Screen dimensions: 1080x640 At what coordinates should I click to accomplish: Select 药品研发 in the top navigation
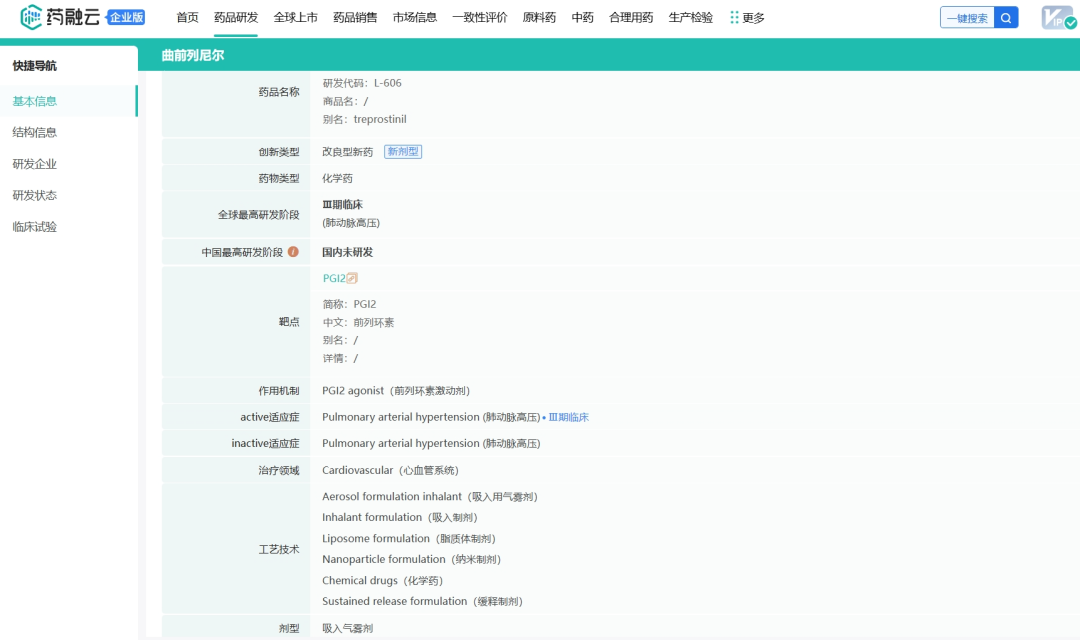click(237, 16)
